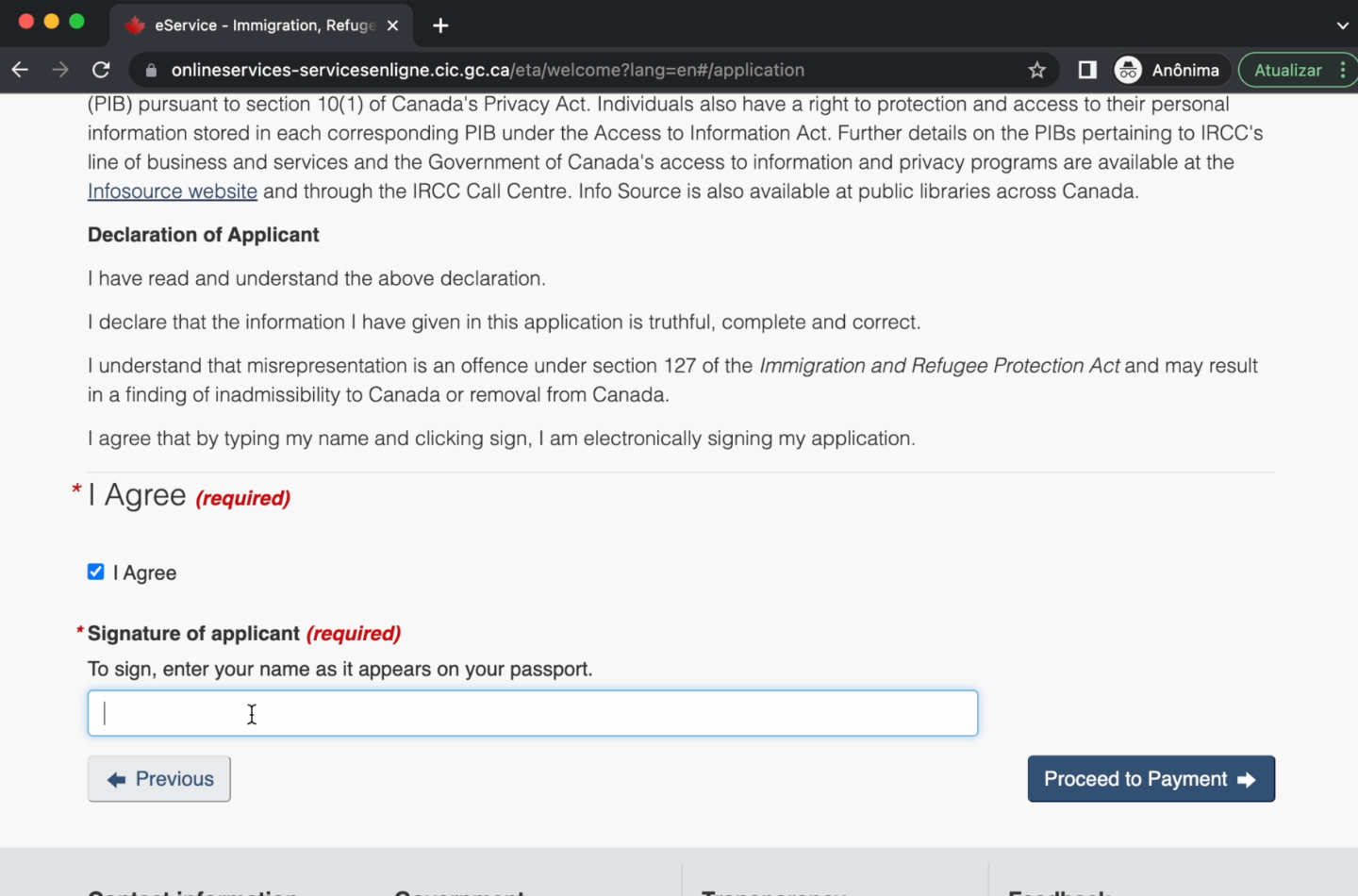Open Chrome's three-dot menu
1358x896 pixels.
pos(1343,70)
